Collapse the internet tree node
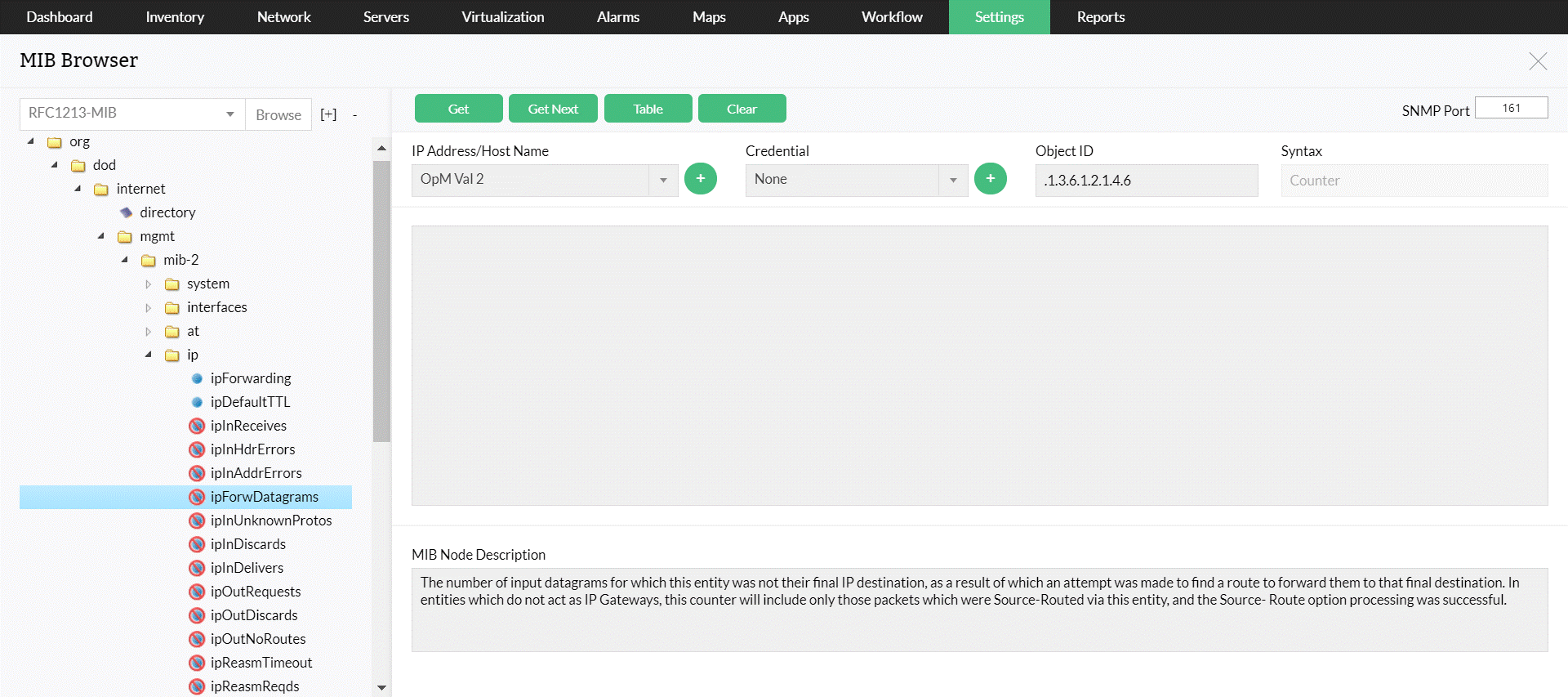This screenshot has width=1568, height=697. click(78, 189)
